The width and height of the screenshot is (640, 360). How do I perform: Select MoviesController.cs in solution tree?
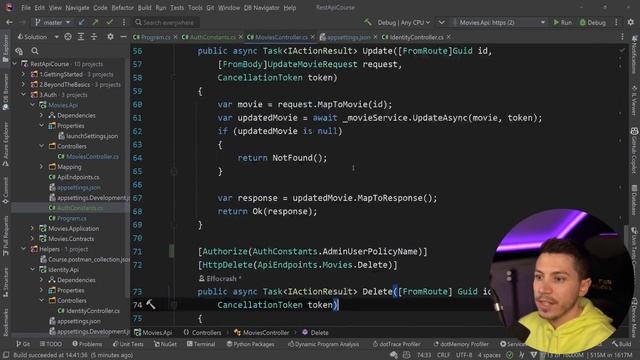click(88, 156)
